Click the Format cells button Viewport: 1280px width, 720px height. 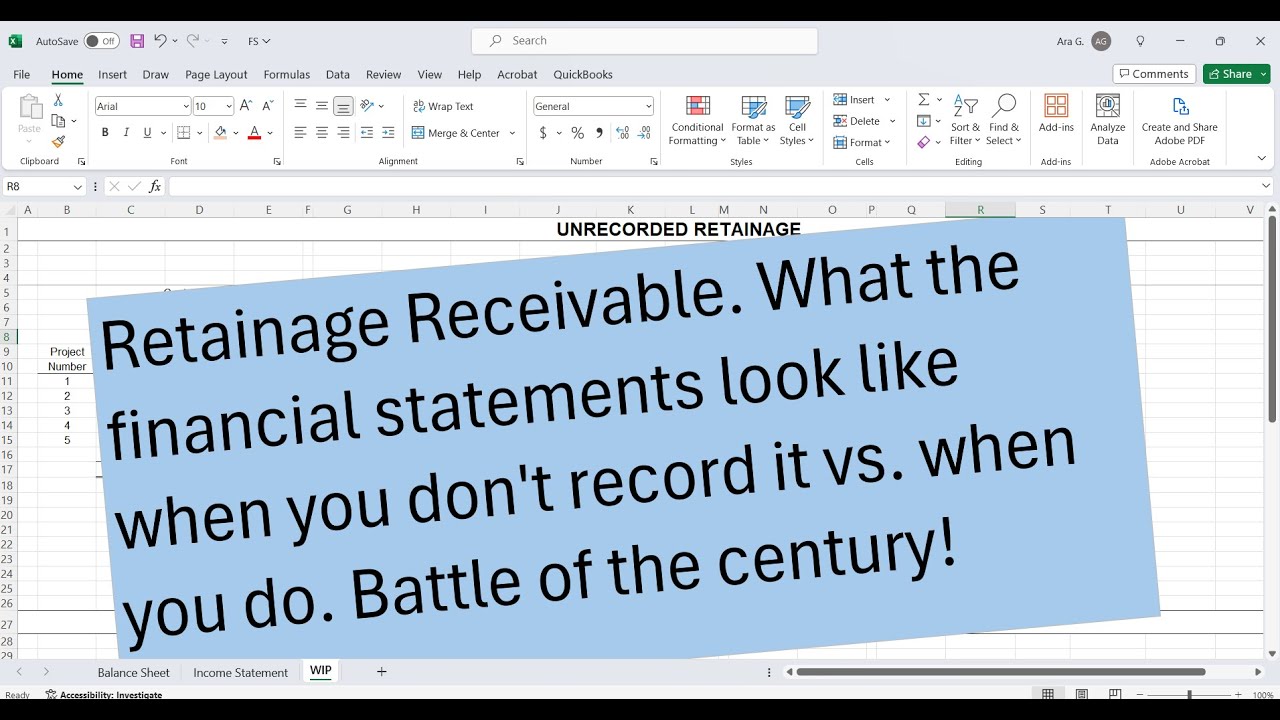[861, 143]
